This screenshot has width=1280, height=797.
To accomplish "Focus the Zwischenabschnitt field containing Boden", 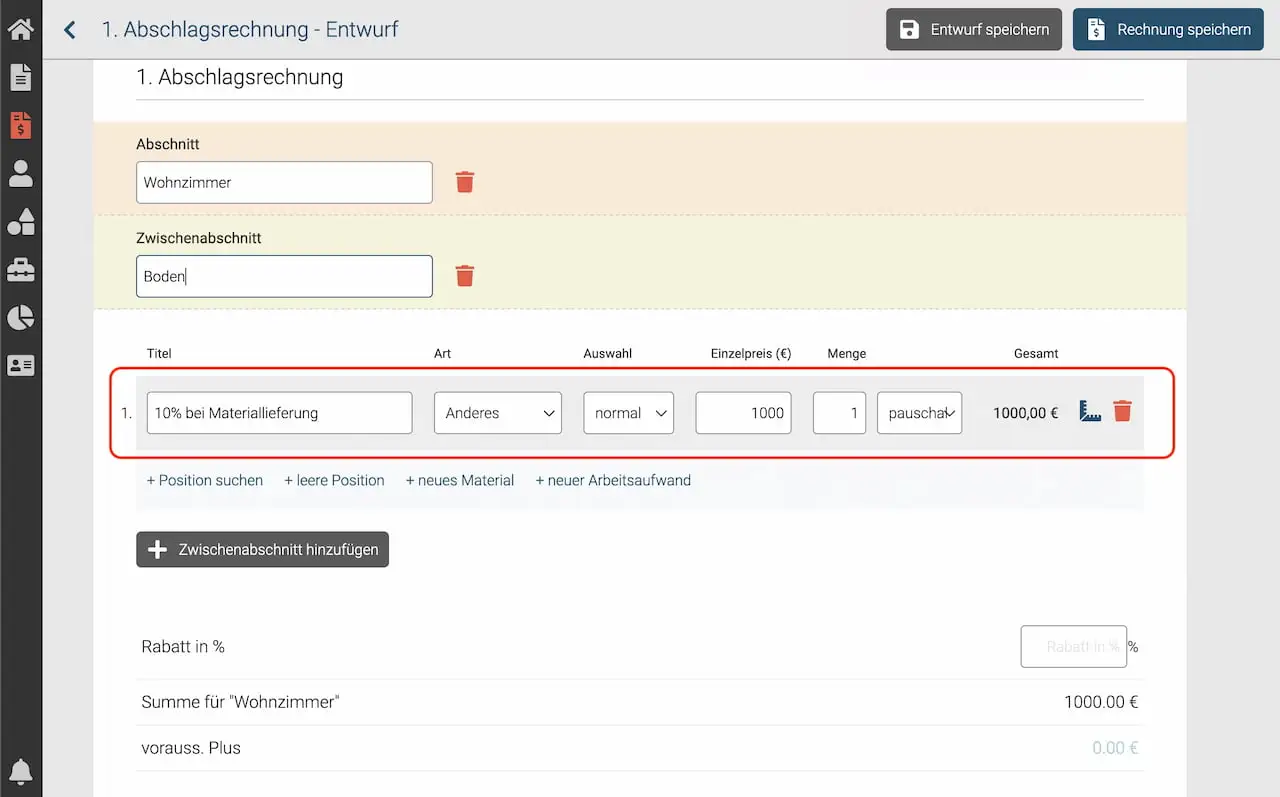I will tap(285, 276).
